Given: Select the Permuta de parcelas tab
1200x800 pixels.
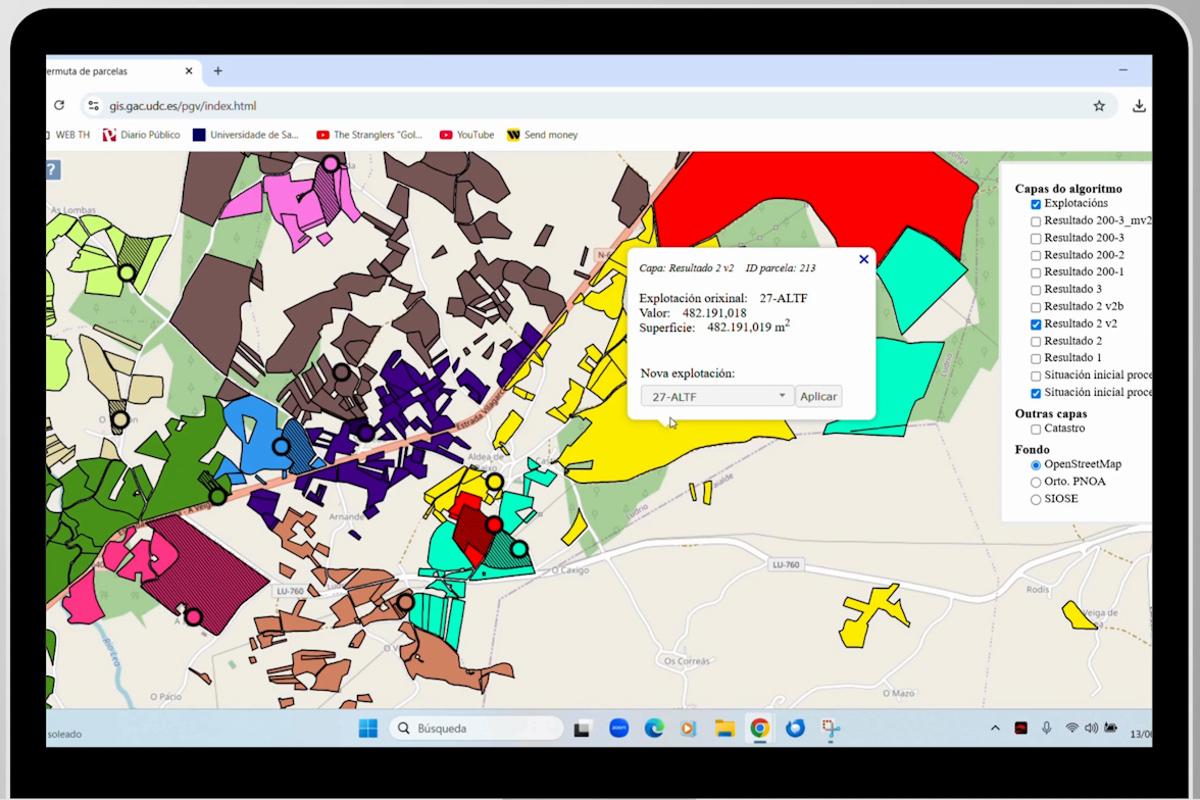Looking at the screenshot, I should [x=110, y=71].
